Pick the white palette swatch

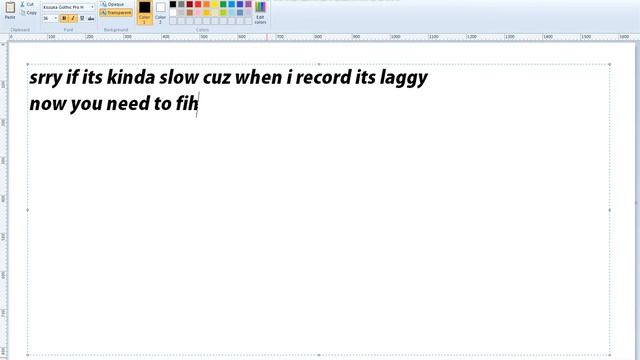tap(173, 13)
